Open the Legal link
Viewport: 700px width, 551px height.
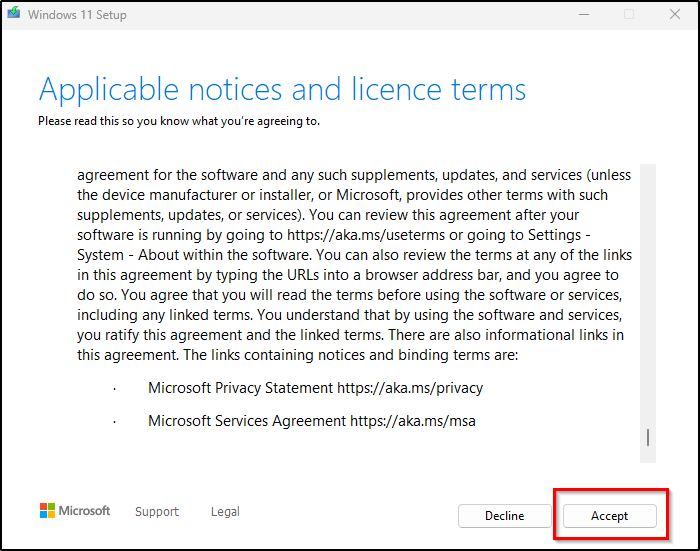(225, 512)
